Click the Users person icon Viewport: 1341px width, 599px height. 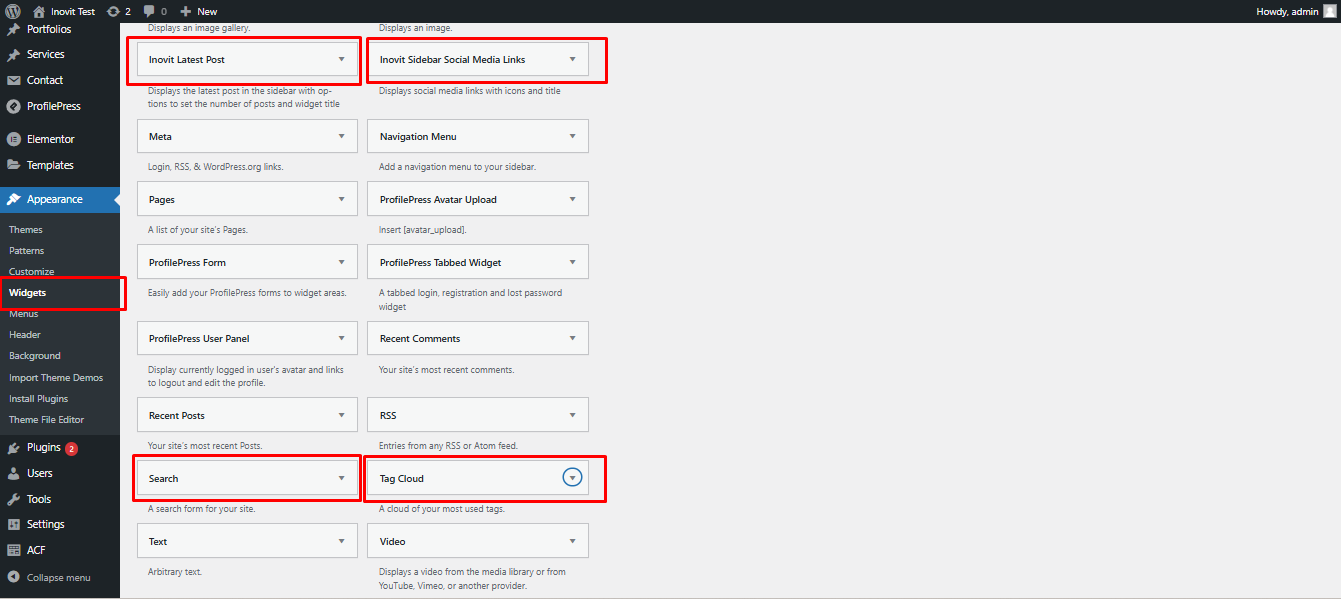point(14,473)
